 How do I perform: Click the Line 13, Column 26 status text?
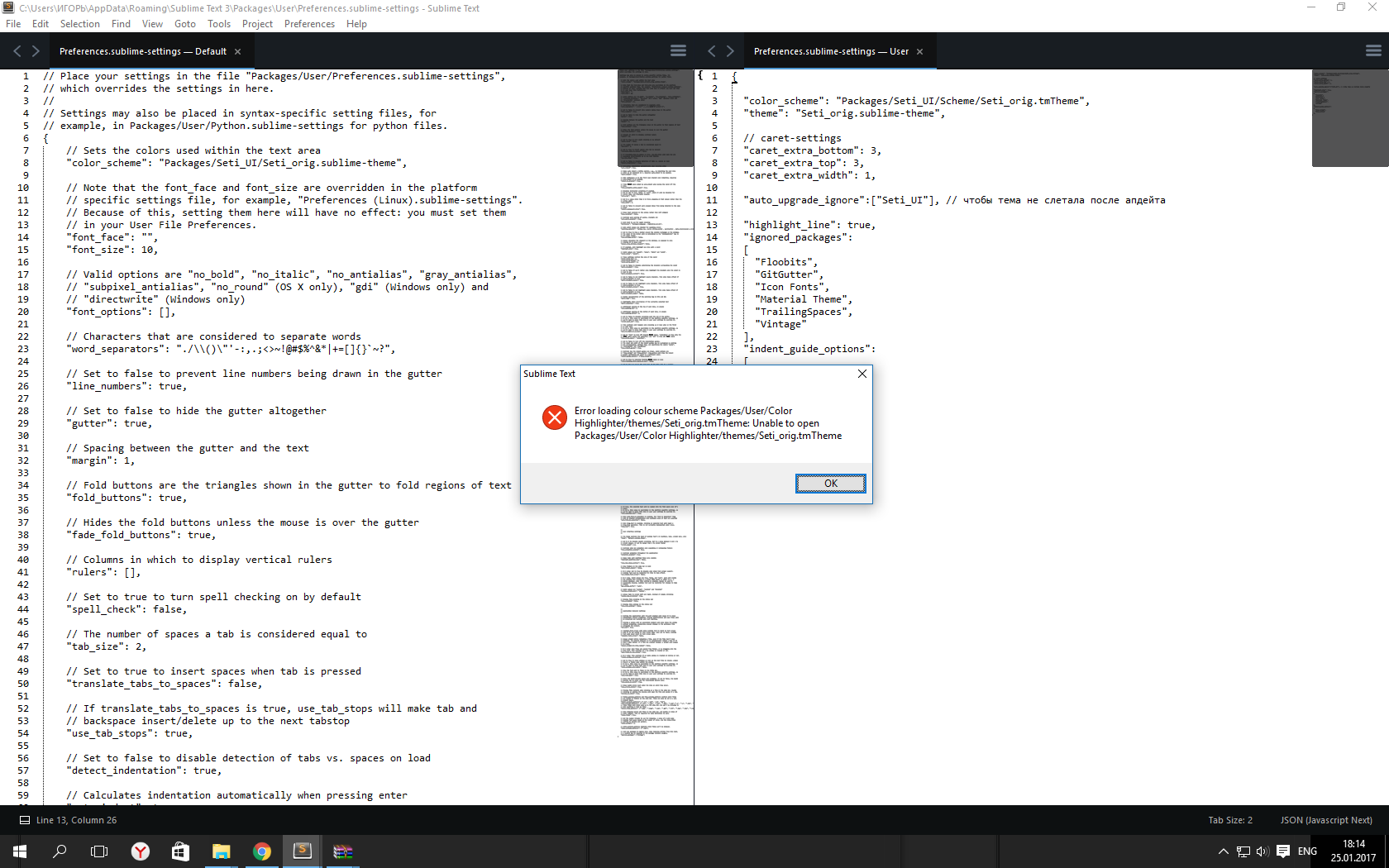pos(76,820)
